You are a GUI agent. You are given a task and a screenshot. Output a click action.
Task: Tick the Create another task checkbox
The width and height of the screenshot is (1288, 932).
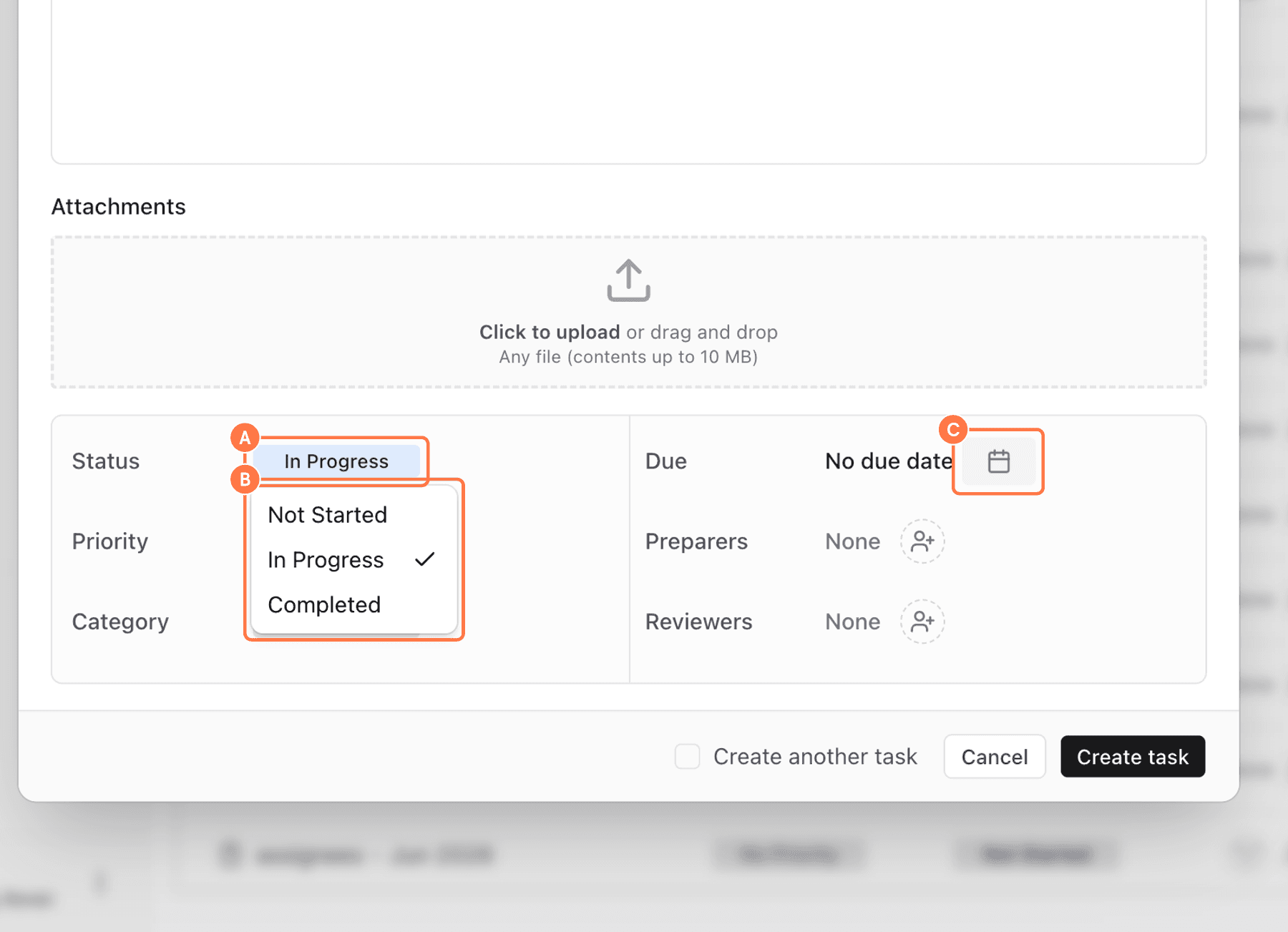coord(687,756)
